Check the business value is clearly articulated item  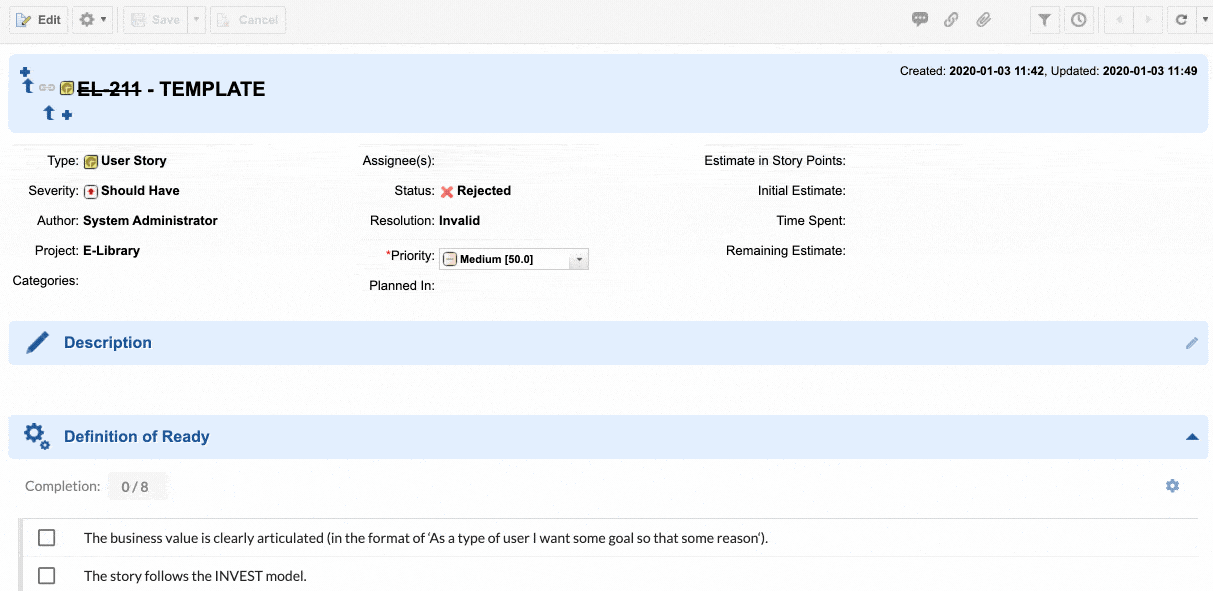tap(46, 538)
